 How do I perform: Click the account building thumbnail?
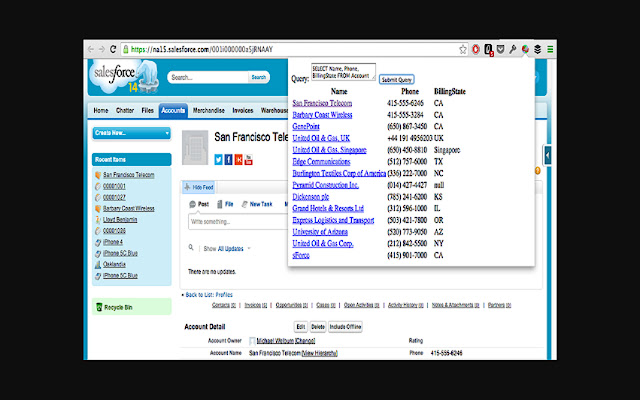195,147
